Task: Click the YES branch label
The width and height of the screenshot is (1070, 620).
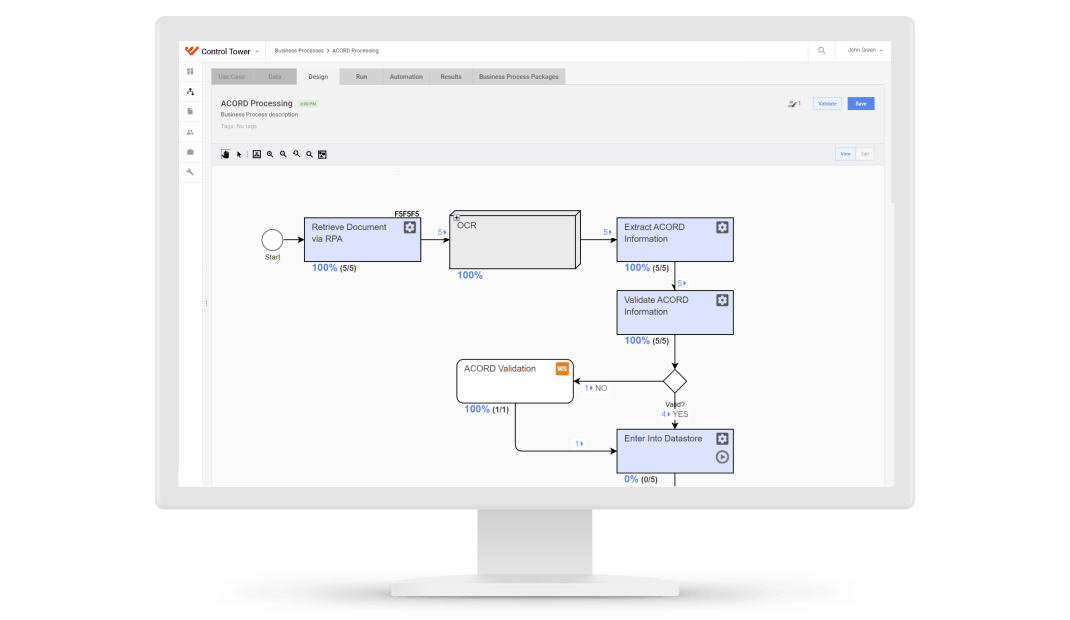Action: (x=680, y=414)
